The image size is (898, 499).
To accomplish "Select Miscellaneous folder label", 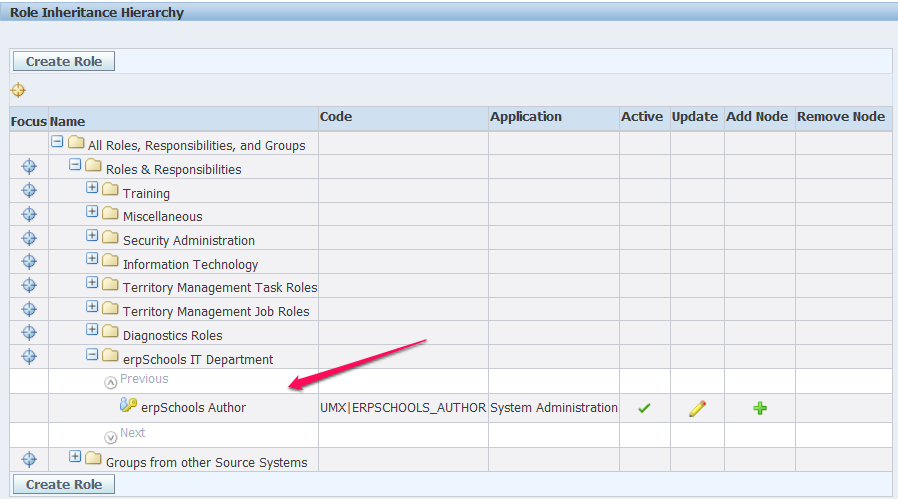I will (163, 217).
